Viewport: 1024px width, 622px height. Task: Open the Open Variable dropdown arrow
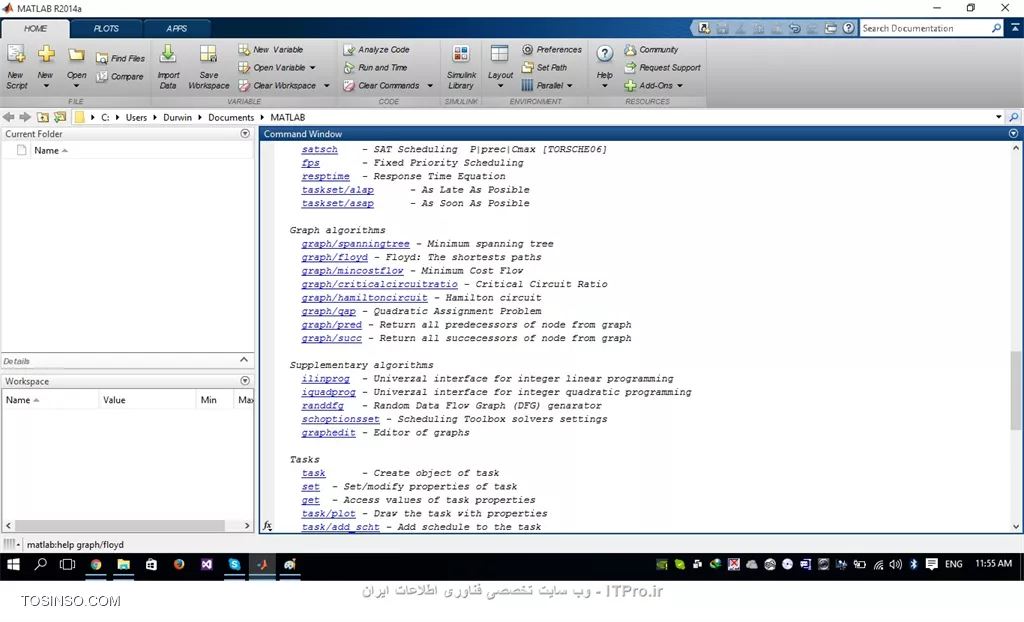pyautogui.click(x=313, y=68)
